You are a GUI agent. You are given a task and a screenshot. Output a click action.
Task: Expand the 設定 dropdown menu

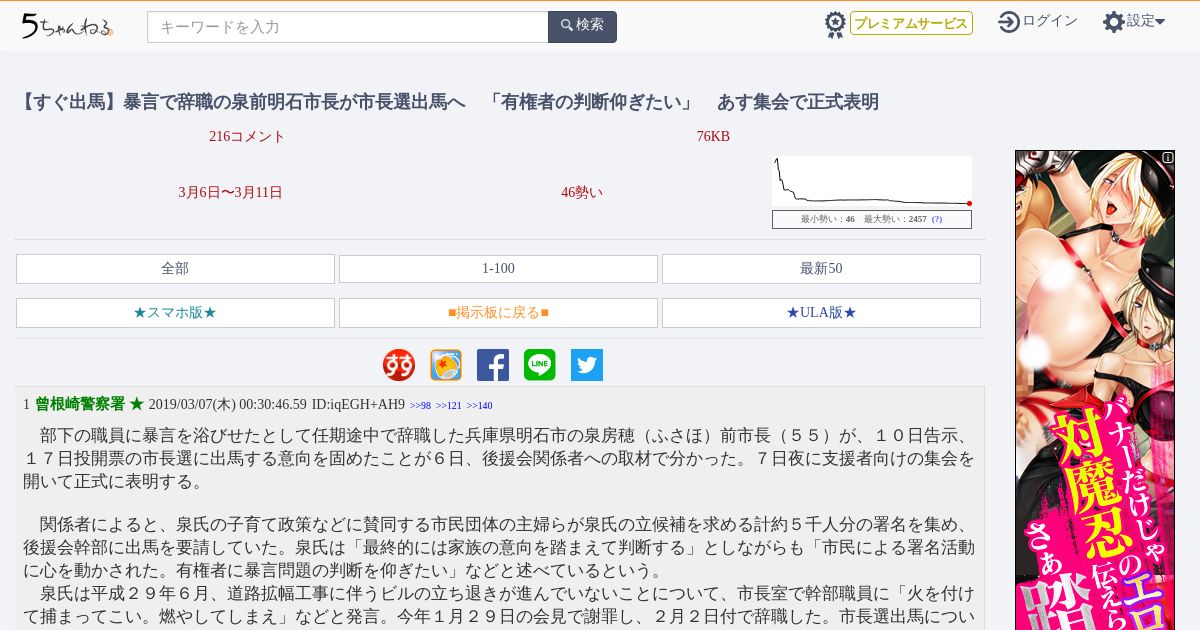(1146, 21)
